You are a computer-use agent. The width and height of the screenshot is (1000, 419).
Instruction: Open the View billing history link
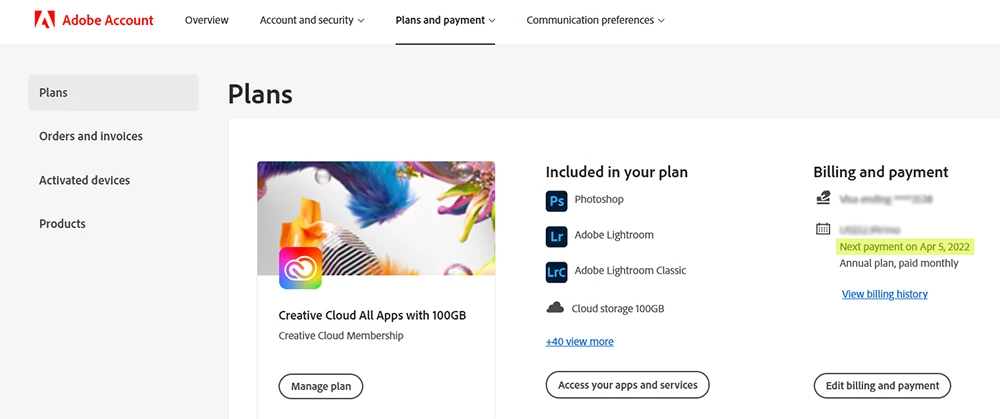click(885, 294)
